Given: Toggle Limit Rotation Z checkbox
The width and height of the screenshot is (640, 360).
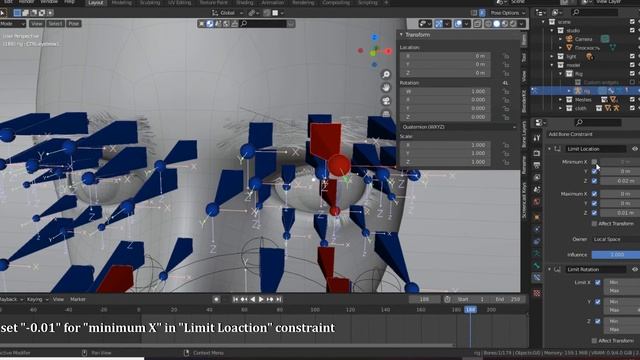Looking at the screenshot, I should (x=598, y=321).
